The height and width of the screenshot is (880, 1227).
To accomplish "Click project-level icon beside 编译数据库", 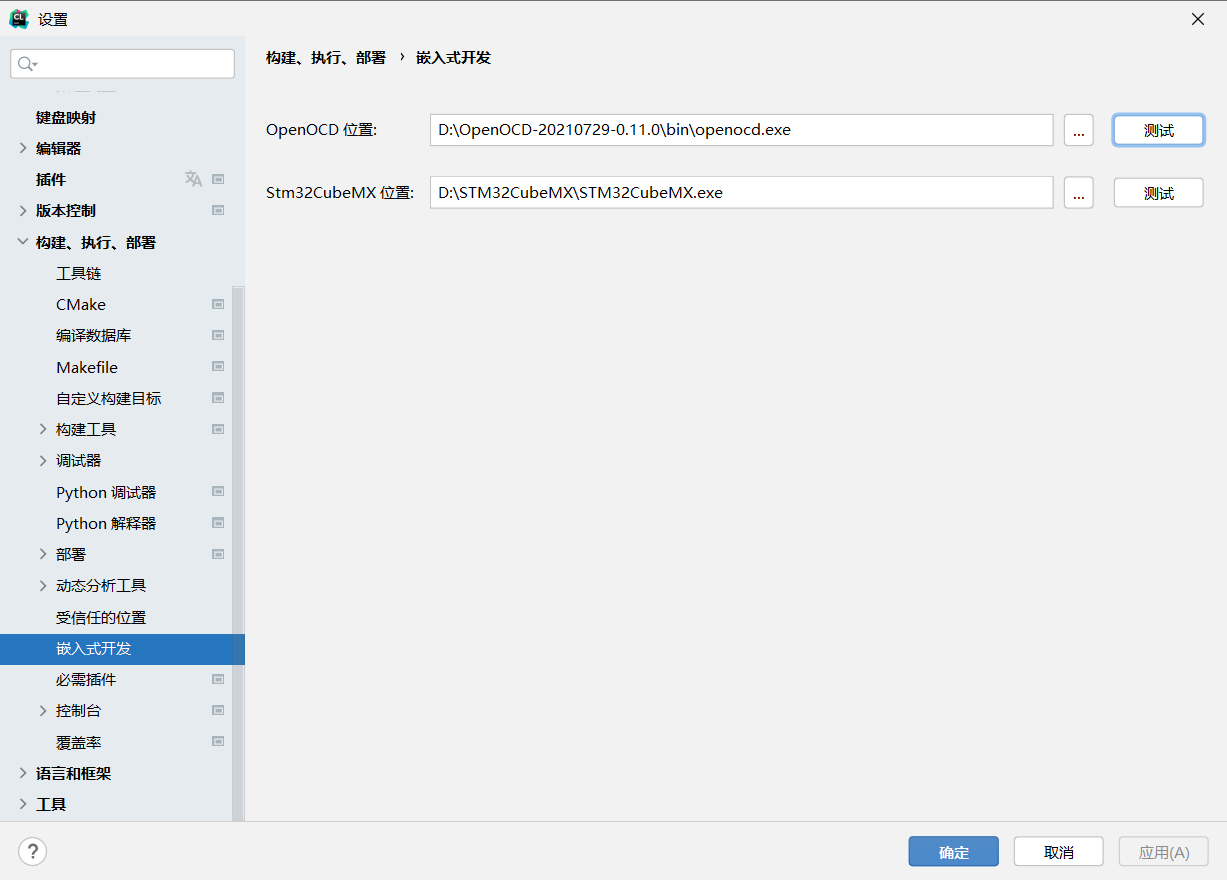I will point(218,335).
